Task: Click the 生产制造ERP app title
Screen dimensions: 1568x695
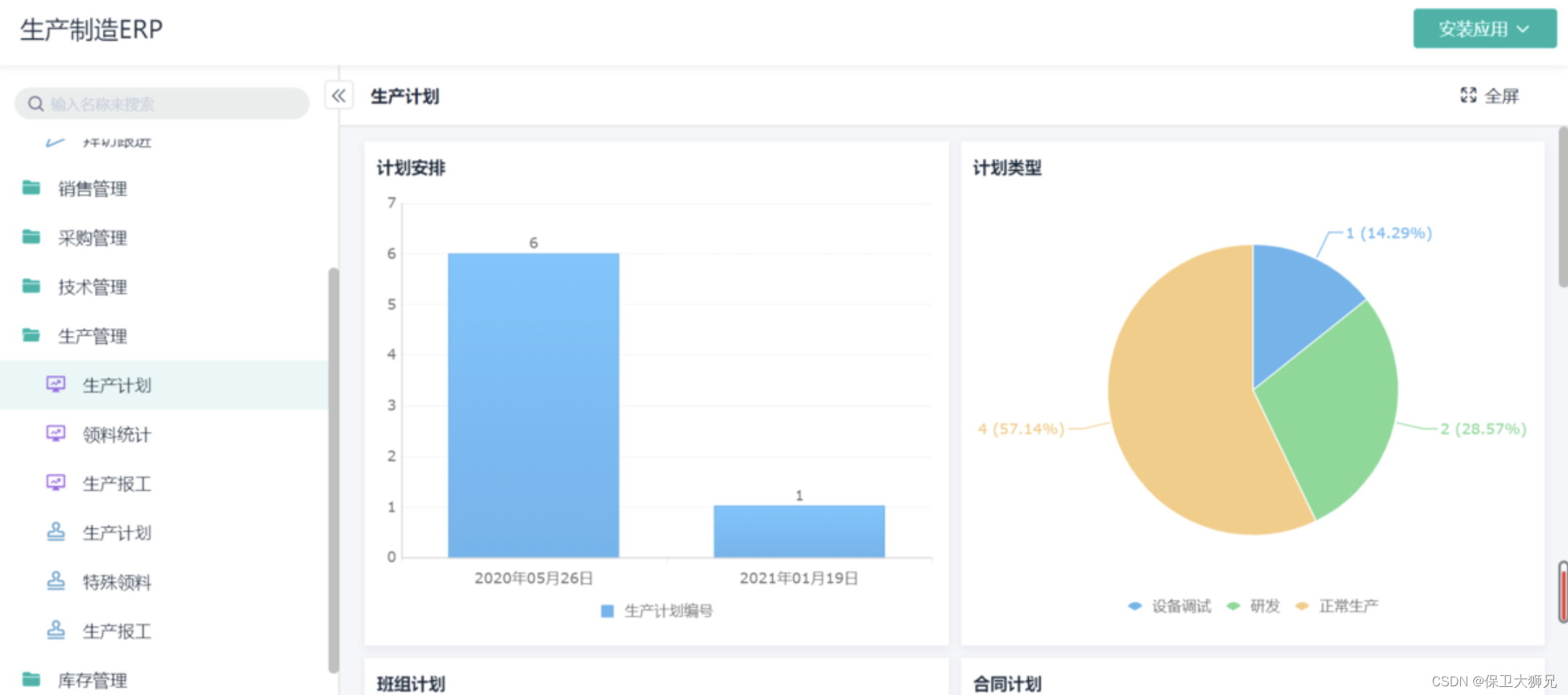Action: coord(91,29)
